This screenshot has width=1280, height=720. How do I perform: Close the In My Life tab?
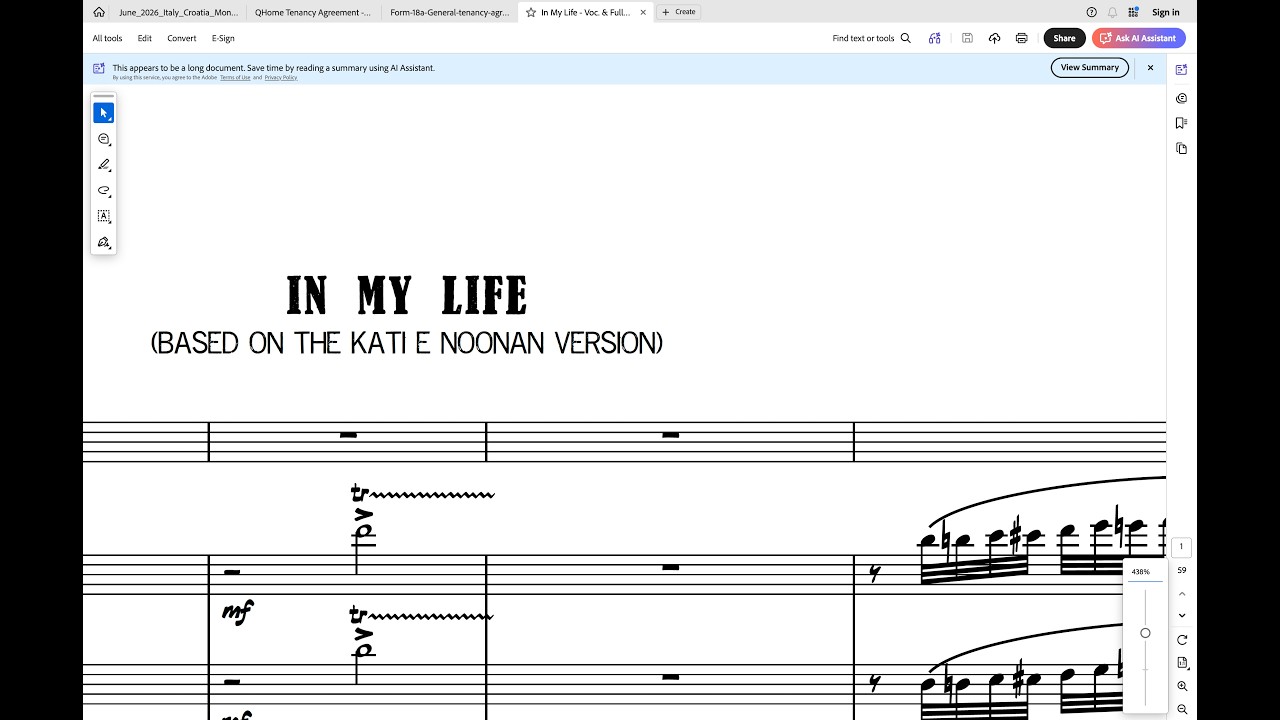(643, 12)
